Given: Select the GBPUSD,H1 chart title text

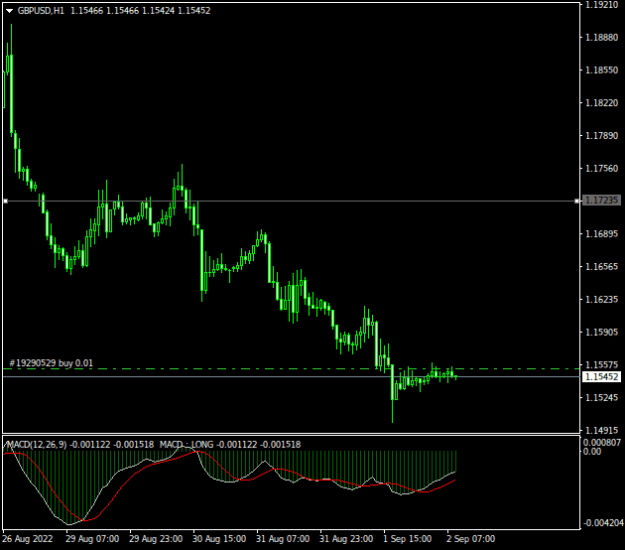Looking at the screenshot, I should [41, 11].
